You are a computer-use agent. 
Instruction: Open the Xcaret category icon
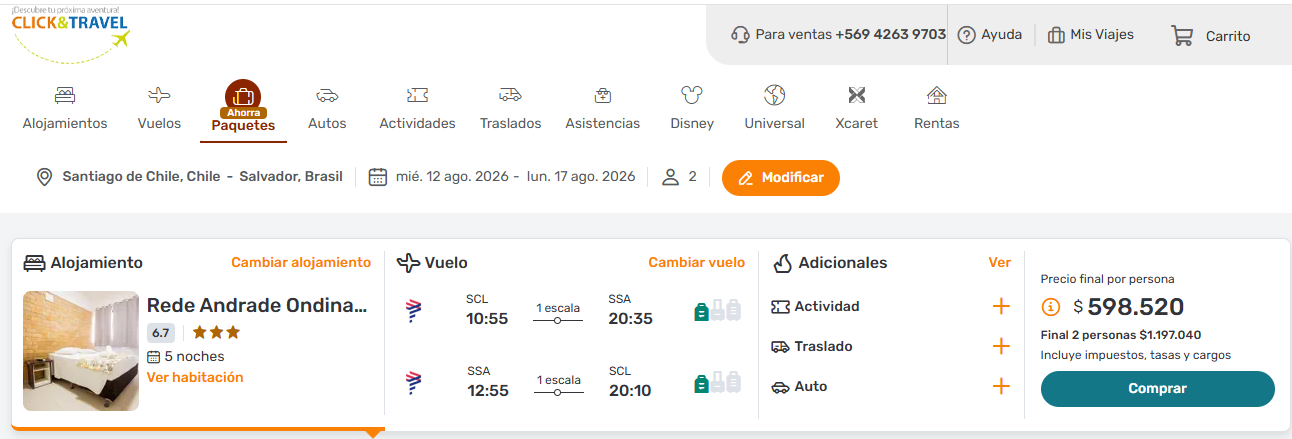[856, 96]
